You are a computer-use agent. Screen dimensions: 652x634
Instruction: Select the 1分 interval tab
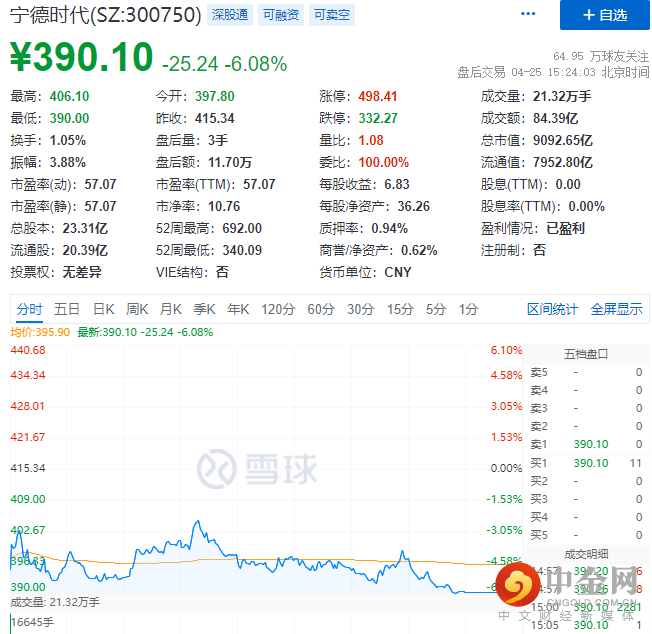[469, 309]
